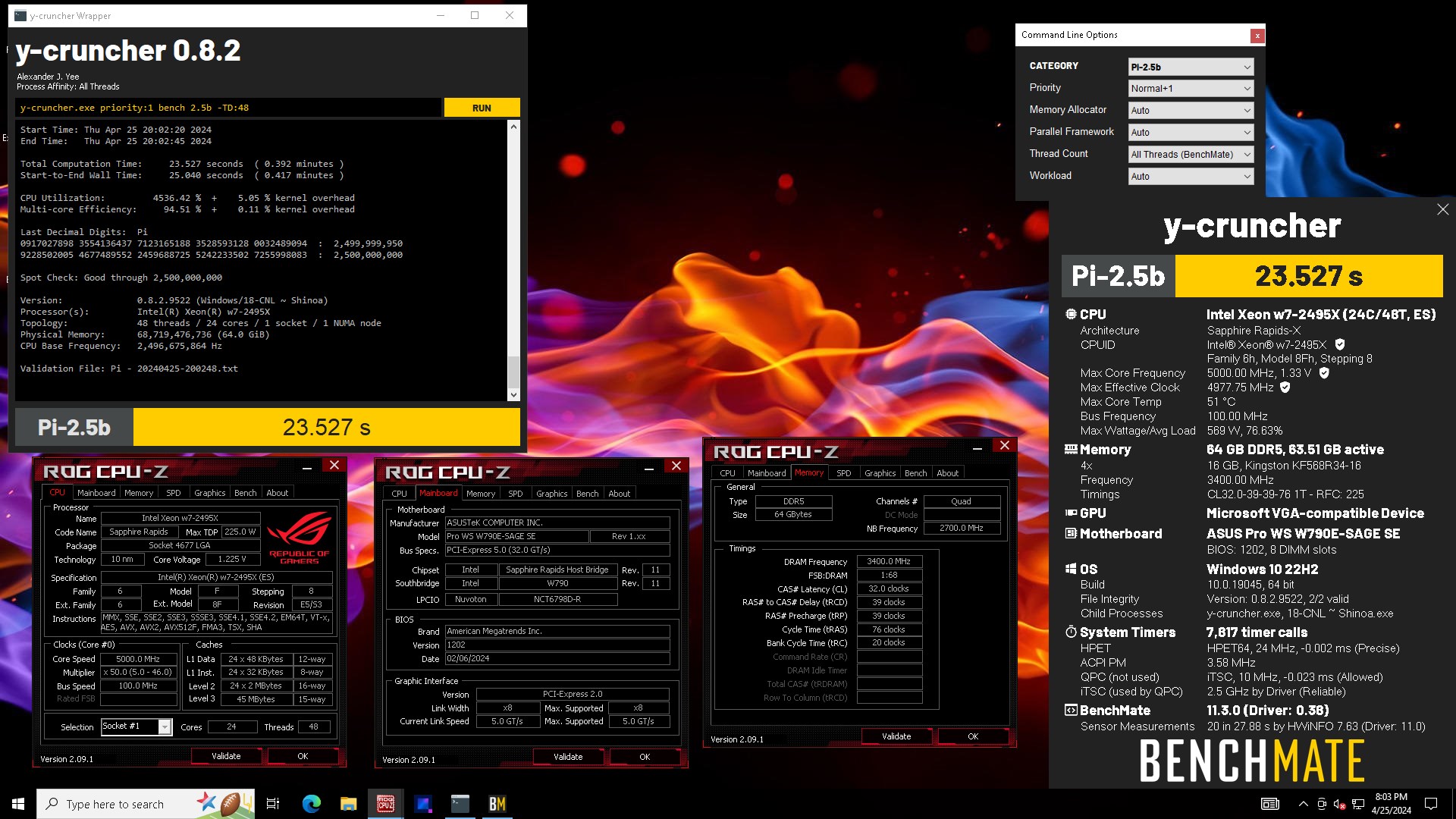Click the System Timers stopwatch icon
This screenshot has width=1456, height=819.
(1071, 632)
